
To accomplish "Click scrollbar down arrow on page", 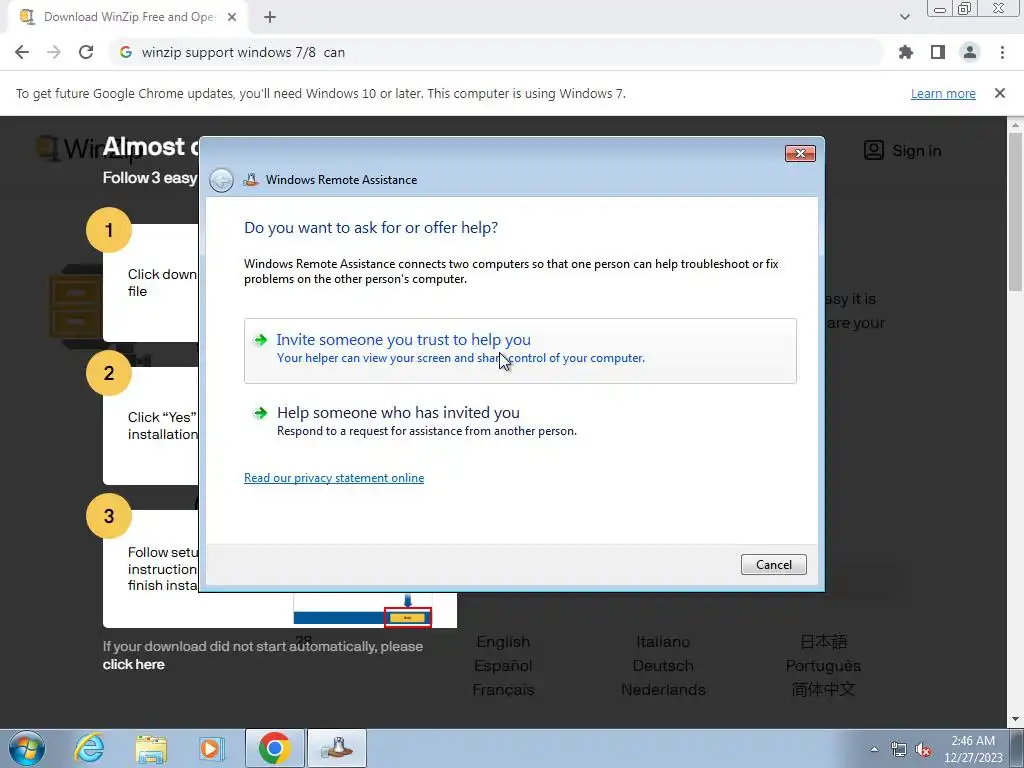I will click(x=1015, y=719).
